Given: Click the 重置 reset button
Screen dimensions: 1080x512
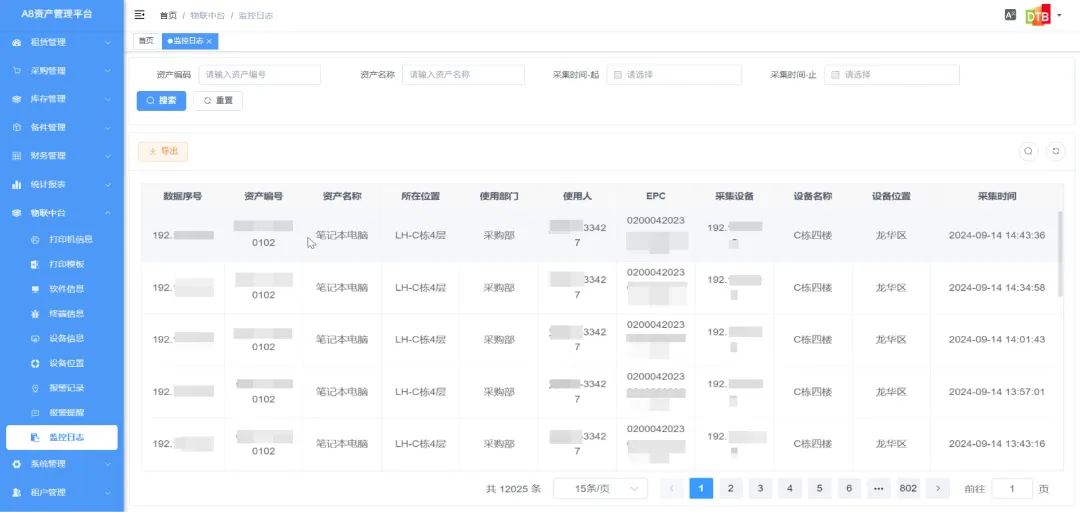Looking at the screenshot, I should [x=218, y=101].
